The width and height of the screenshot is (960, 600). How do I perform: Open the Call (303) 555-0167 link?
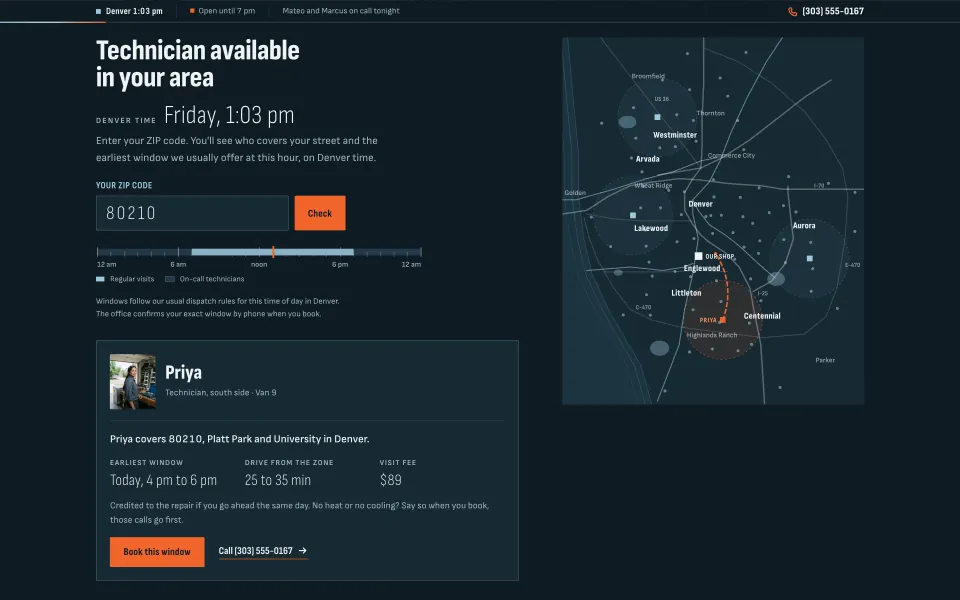[263, 551]
